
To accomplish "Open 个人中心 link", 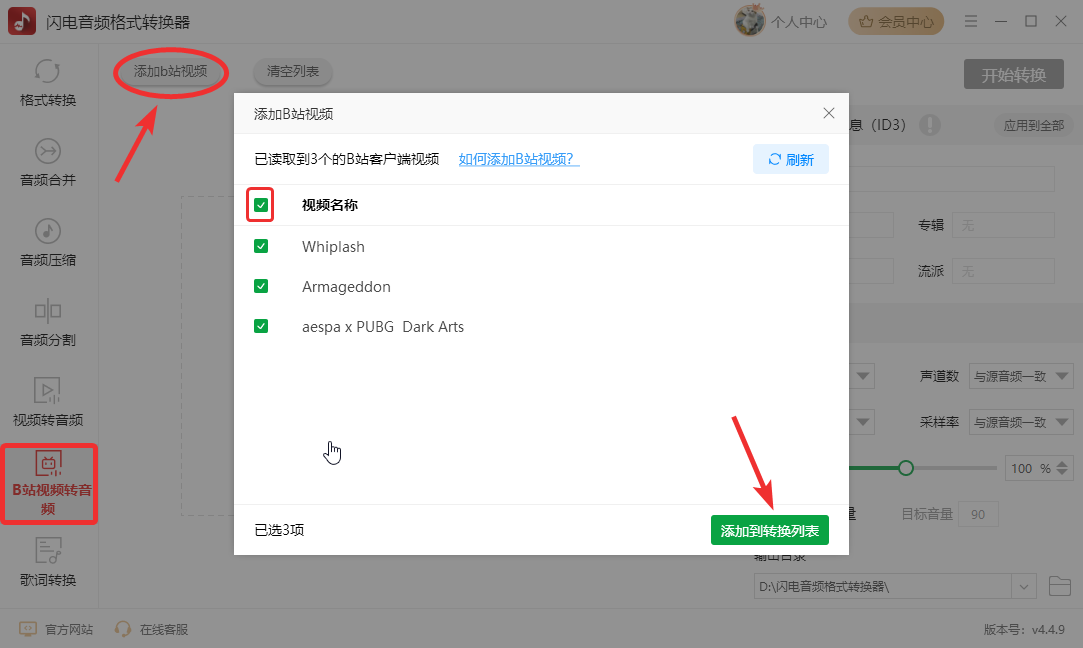I will click(x=798, y=22).
